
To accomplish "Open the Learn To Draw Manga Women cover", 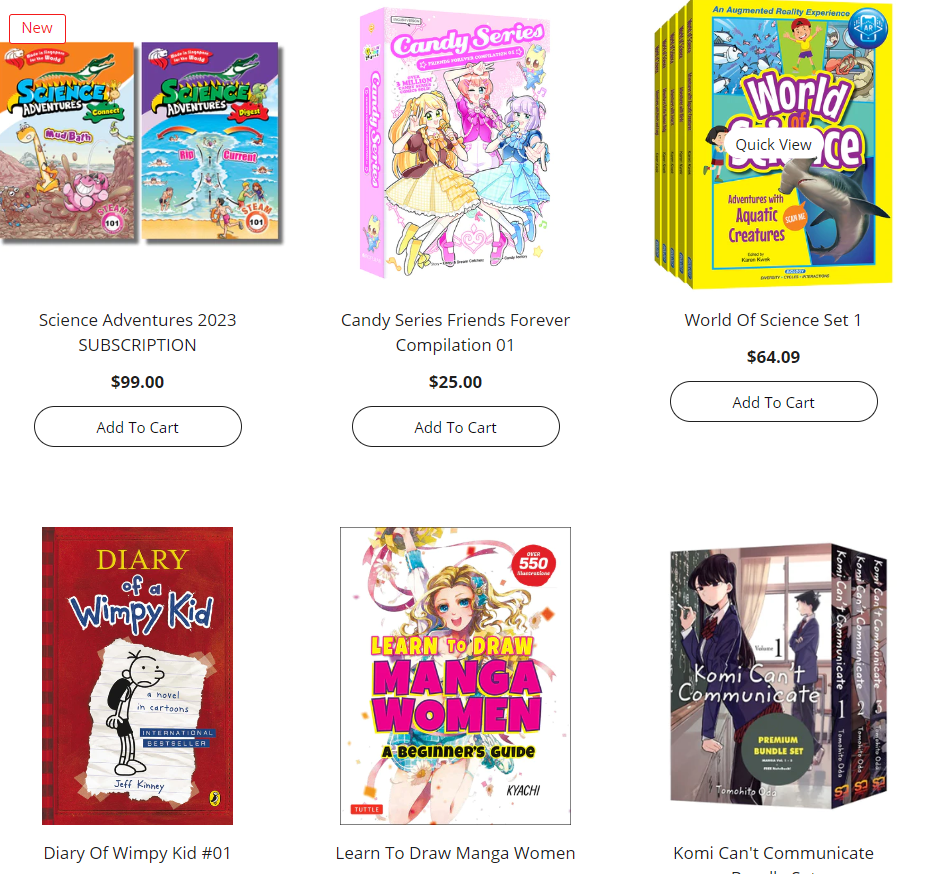I will pos(455,676).
